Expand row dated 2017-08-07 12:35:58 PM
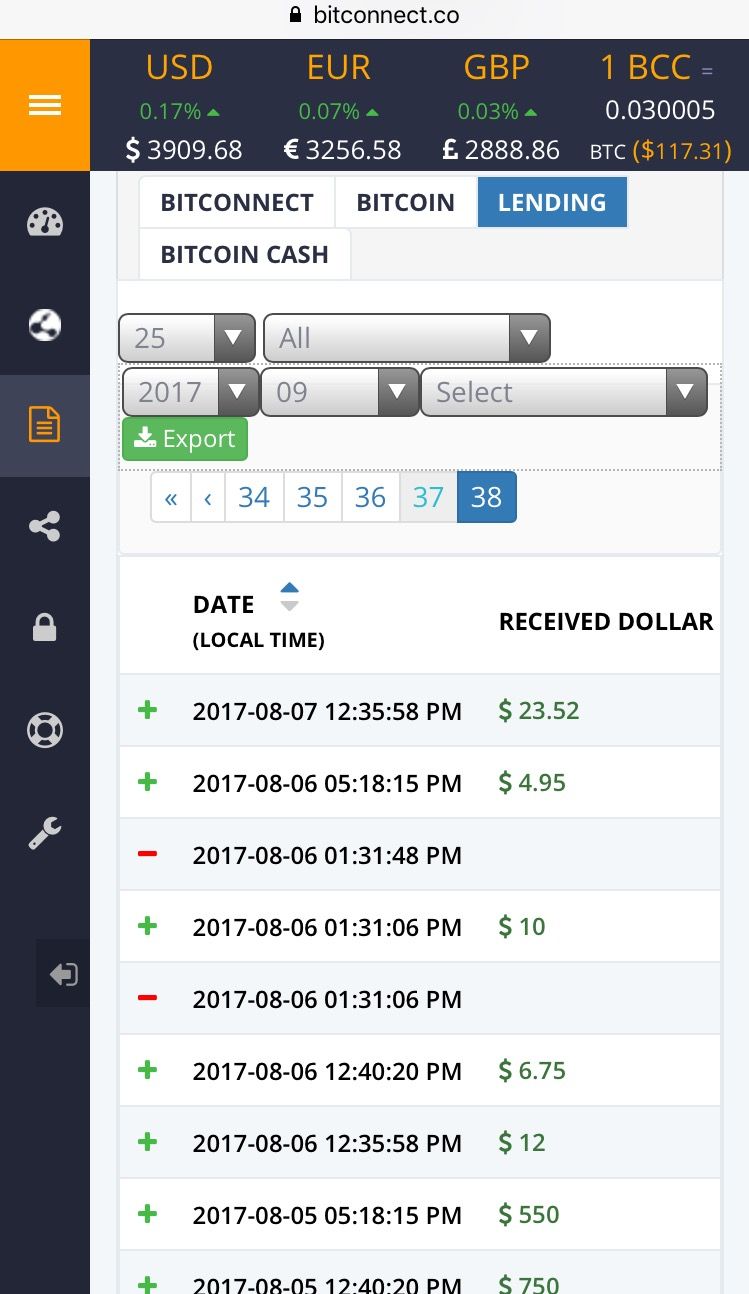Viewport: 749px width, 1294px height. coord(148,710)
